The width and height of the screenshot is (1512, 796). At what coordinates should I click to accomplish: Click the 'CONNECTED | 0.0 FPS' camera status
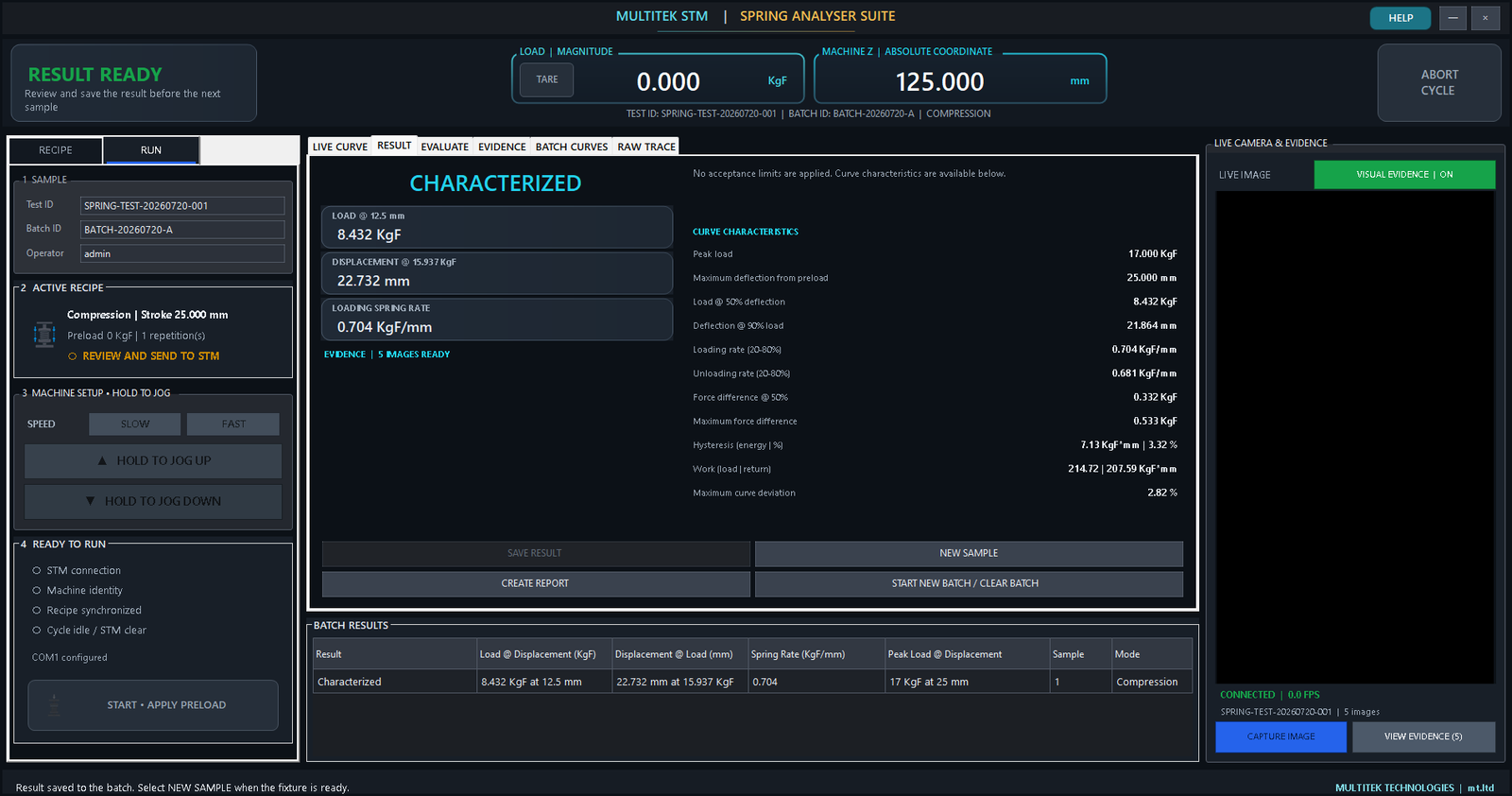[x=1269, y=695]
